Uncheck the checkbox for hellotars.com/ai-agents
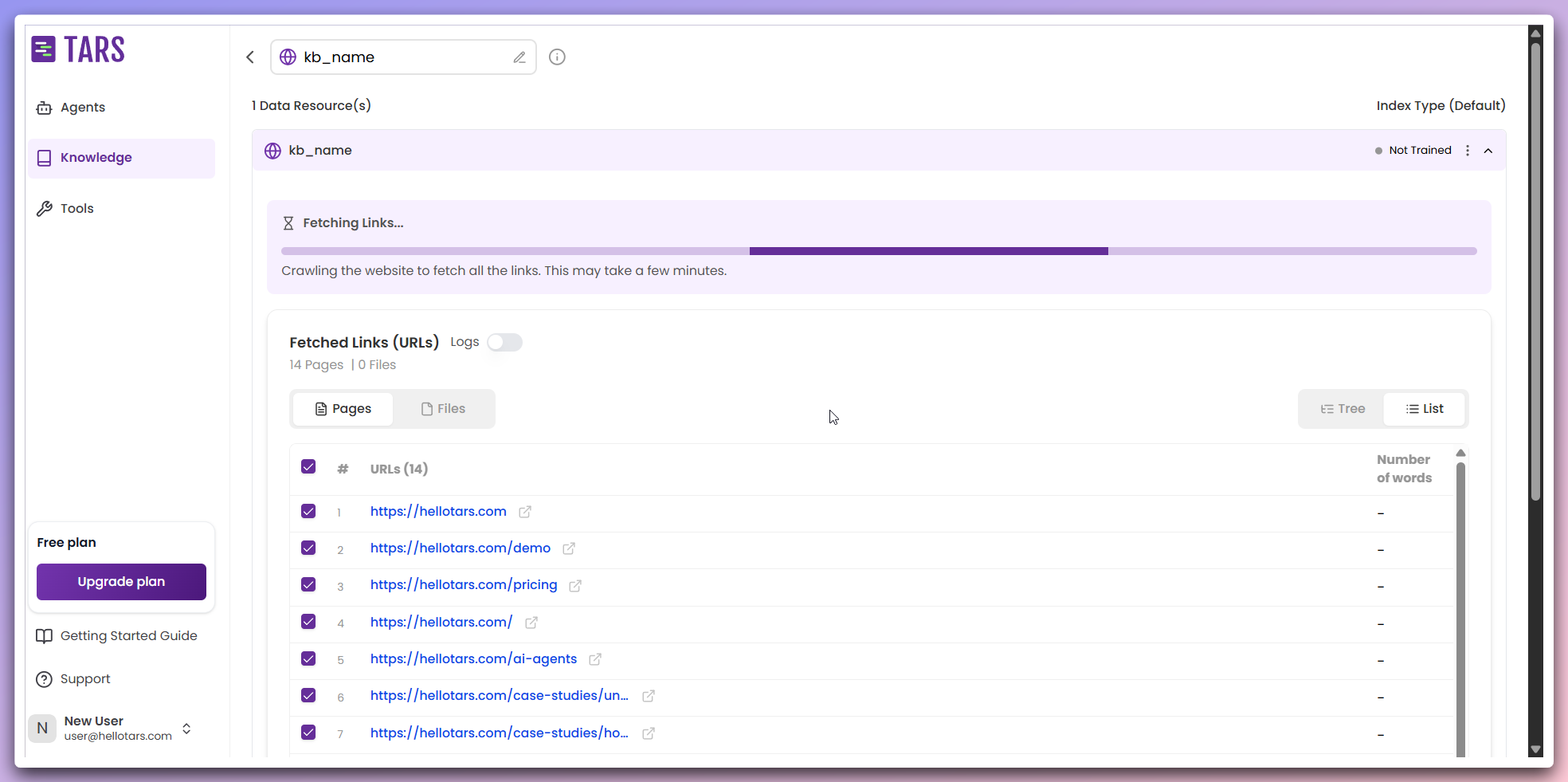 (x=308, y=658)
